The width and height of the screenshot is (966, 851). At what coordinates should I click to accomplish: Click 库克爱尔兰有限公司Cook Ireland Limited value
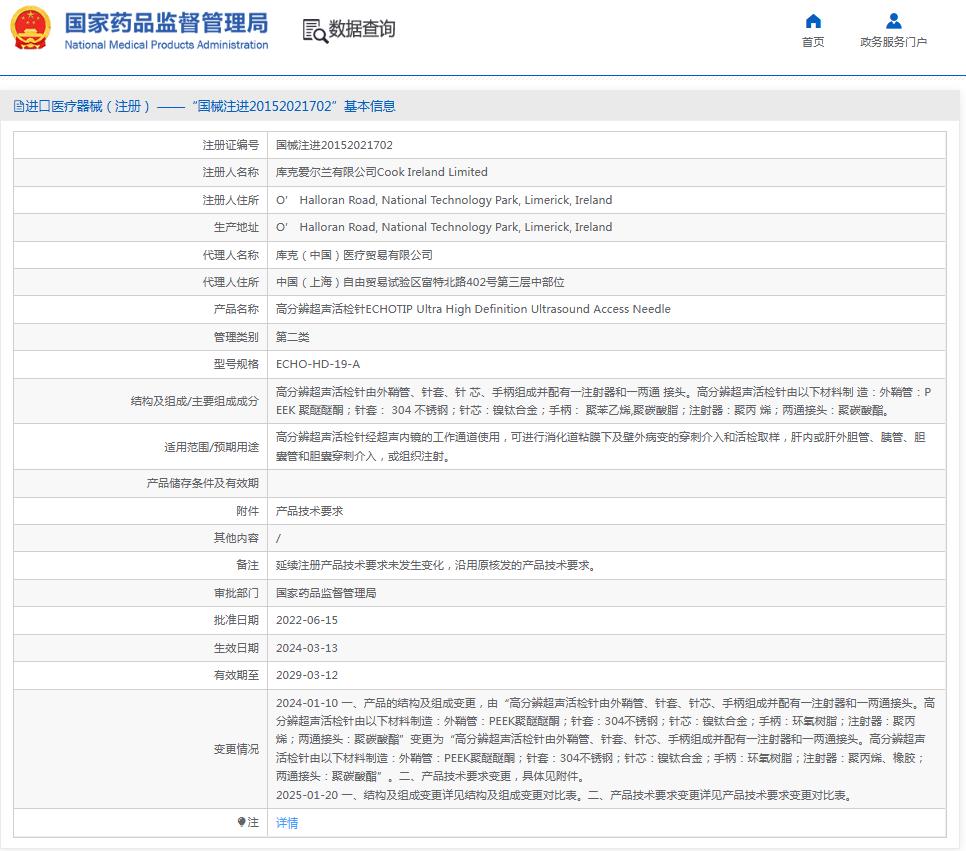(381, 172)
